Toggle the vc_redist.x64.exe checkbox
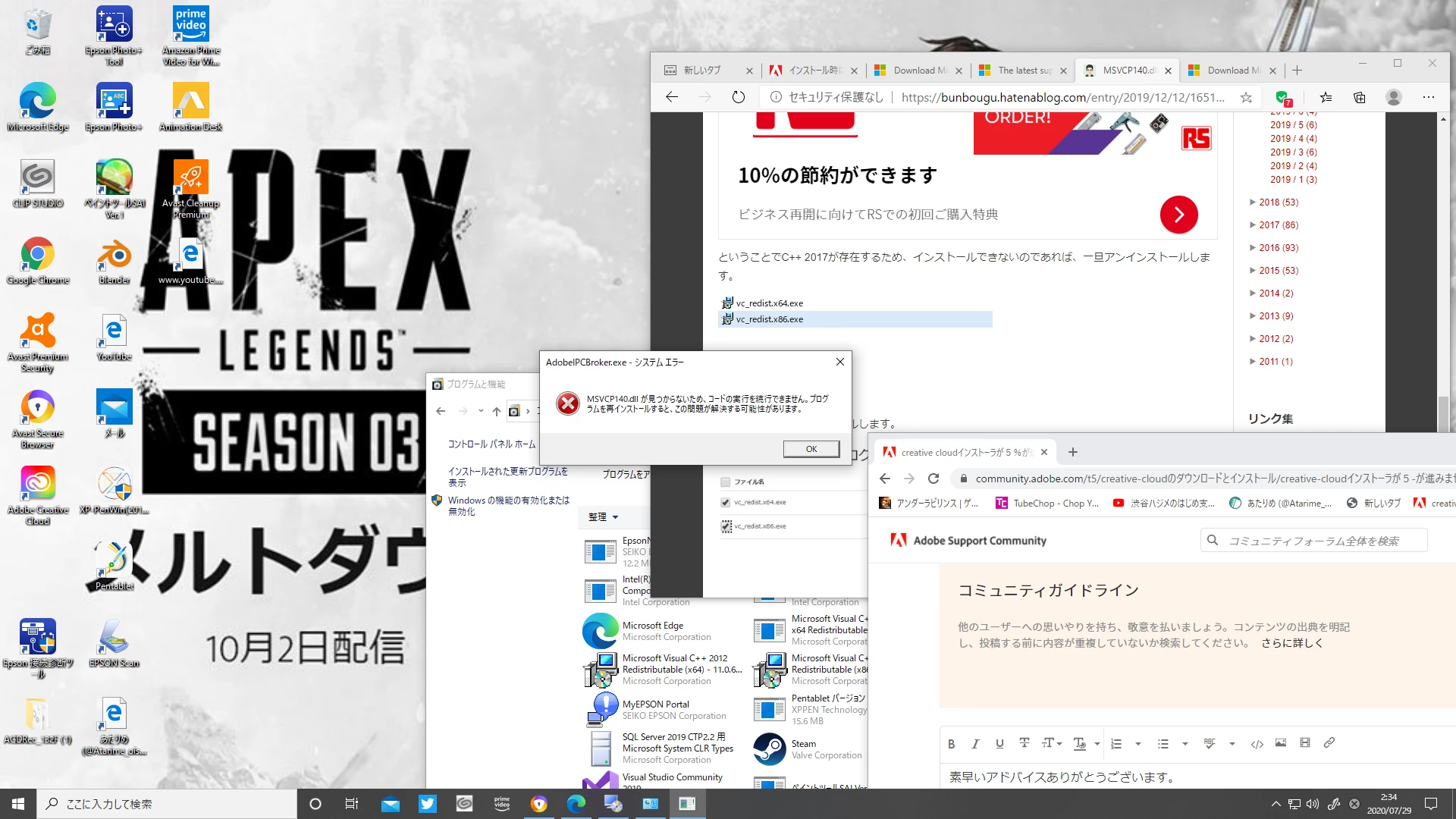Screen dimensions: 1456x819 pos(726,502)
